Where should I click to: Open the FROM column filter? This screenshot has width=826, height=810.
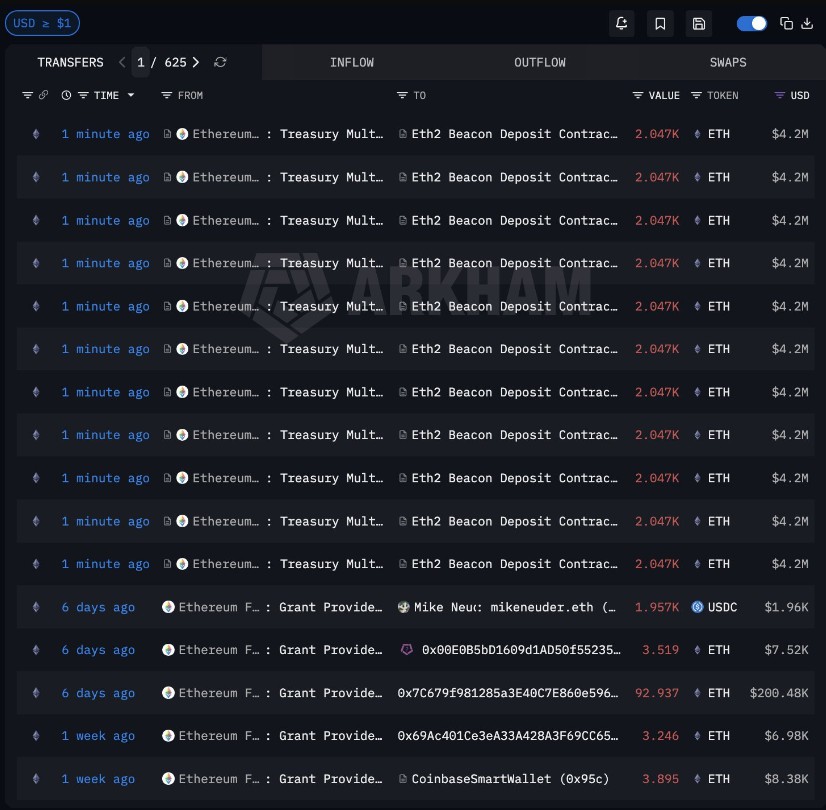(166, 95)
